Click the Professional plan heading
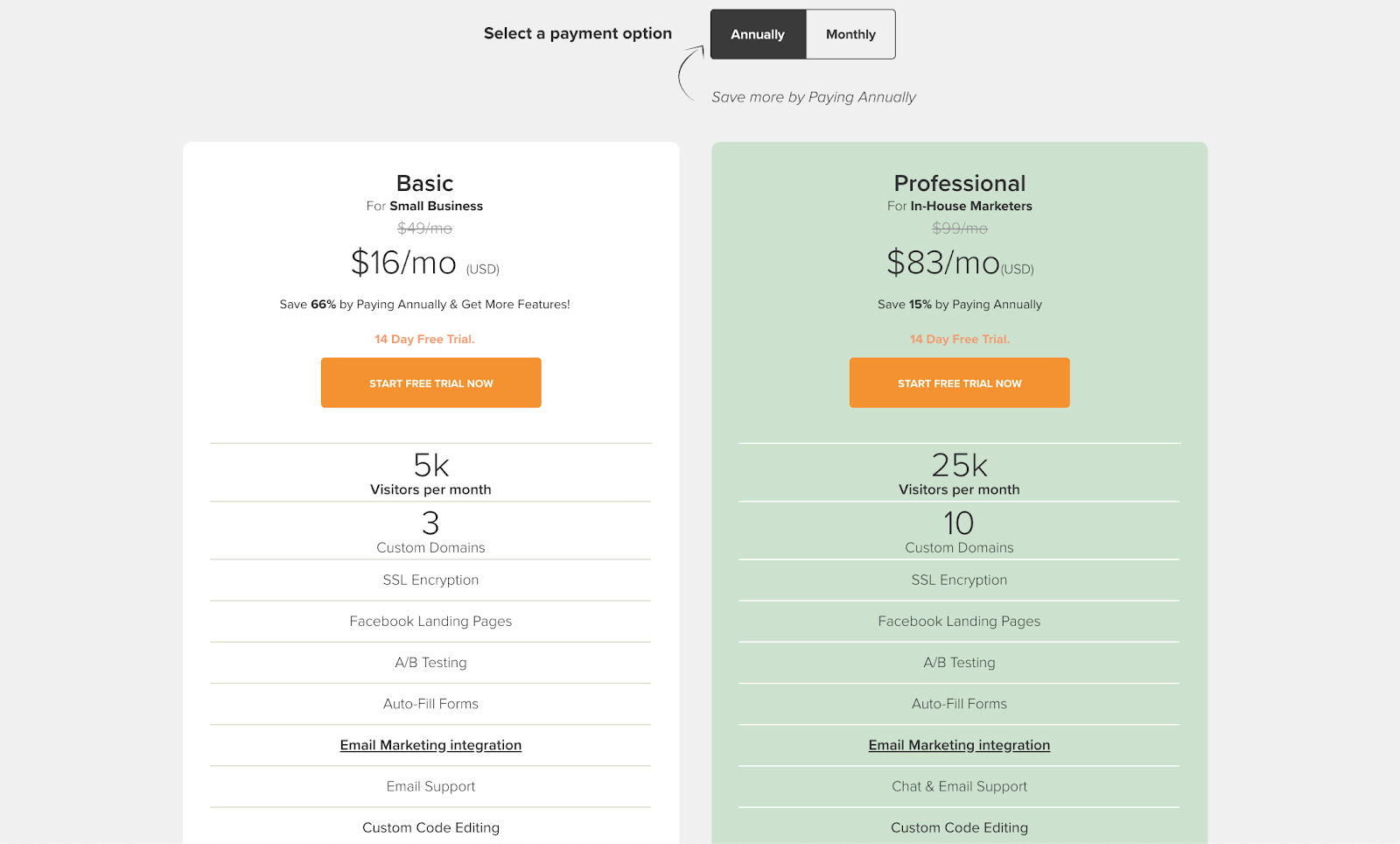1400x844 pixels. [959, 183]
